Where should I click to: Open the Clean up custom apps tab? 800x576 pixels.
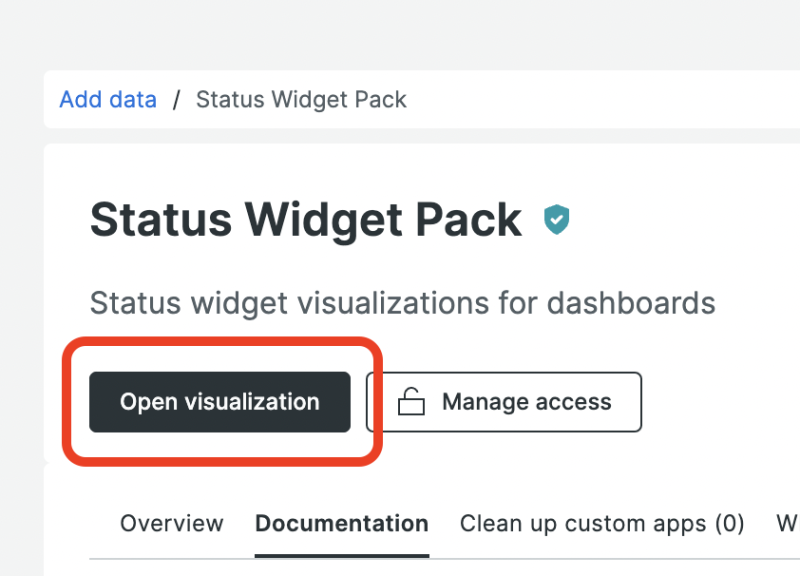point(601,523)
